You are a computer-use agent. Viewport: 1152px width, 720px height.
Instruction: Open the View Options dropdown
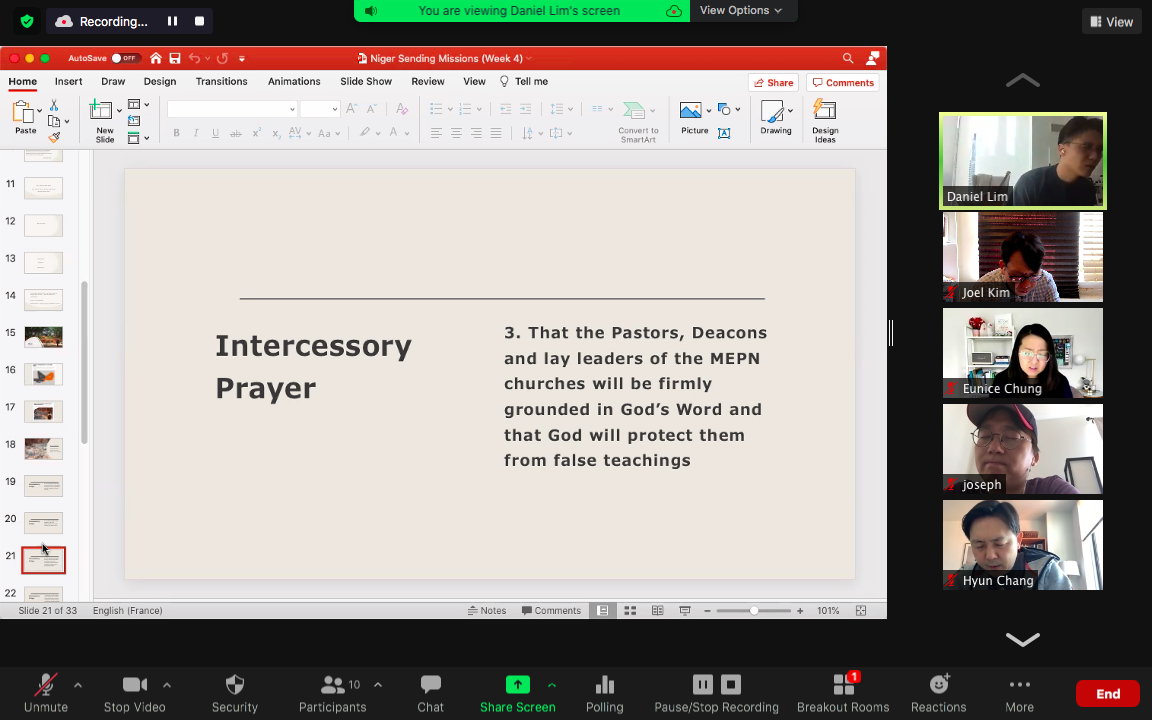tap(741, 10)
